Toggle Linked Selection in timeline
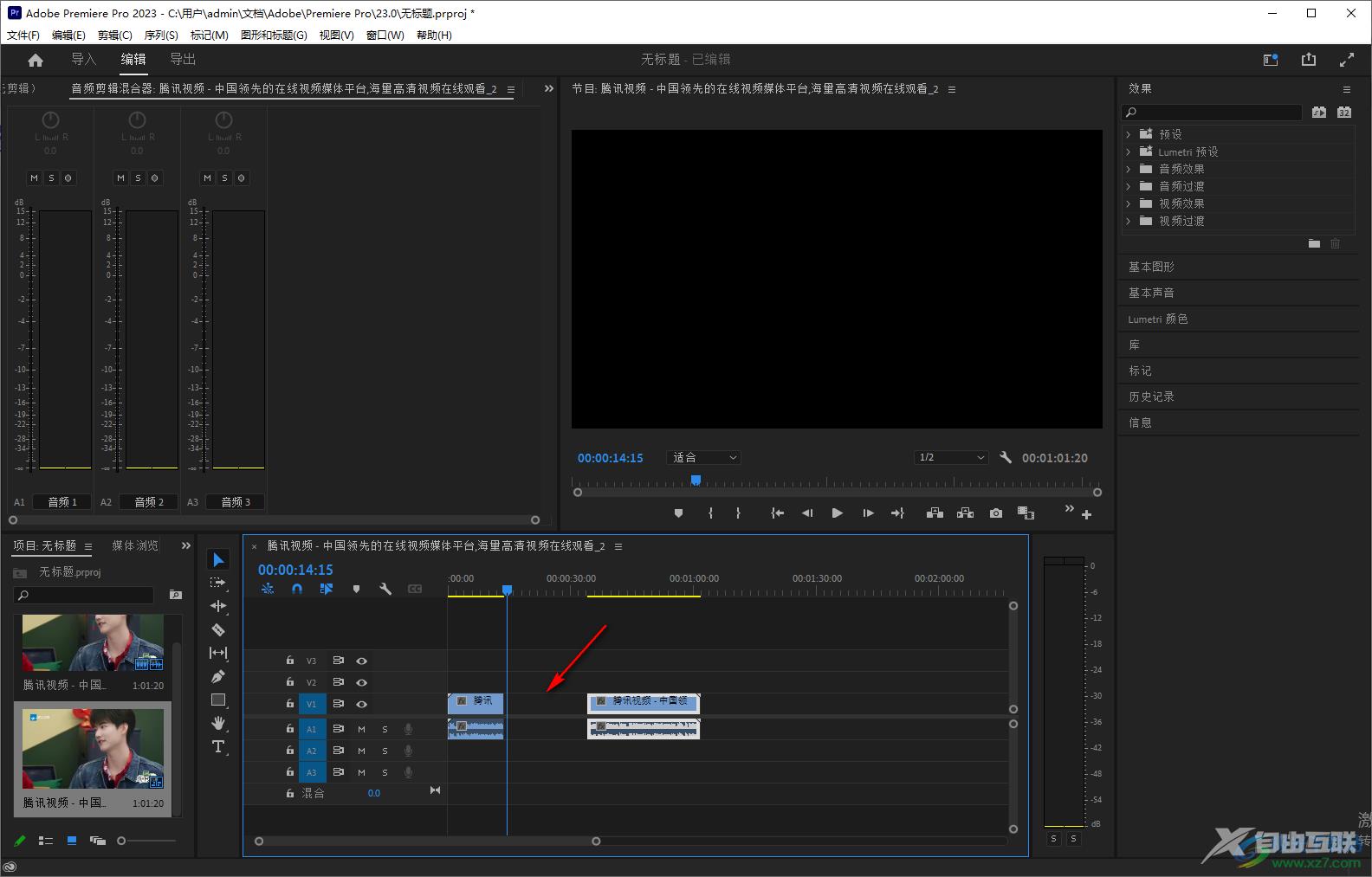Screen dimensions: 1372x877 (327, 589)
